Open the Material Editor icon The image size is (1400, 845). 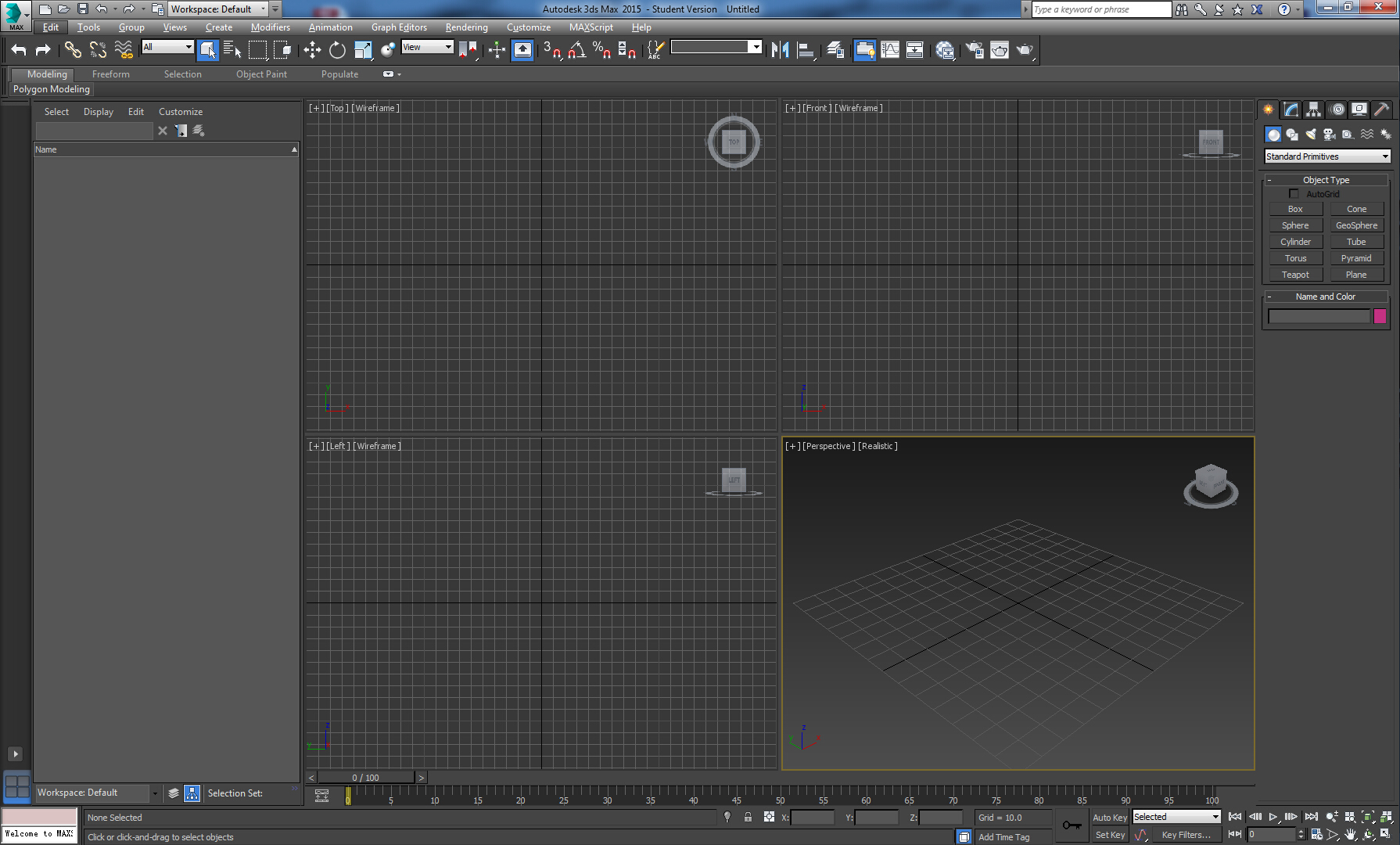pyautogui.click(x=945, y=50)
